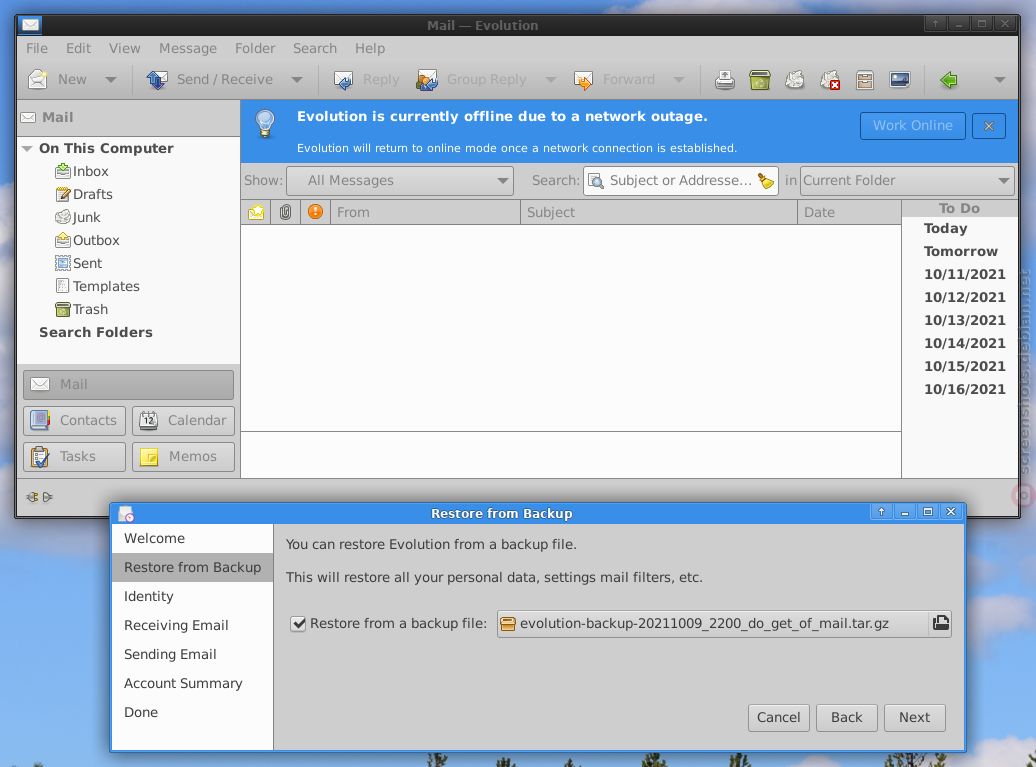Viewport: 1036px width, 767px height.
Task: Click the backup file chooser field
Action: point(723,624)
